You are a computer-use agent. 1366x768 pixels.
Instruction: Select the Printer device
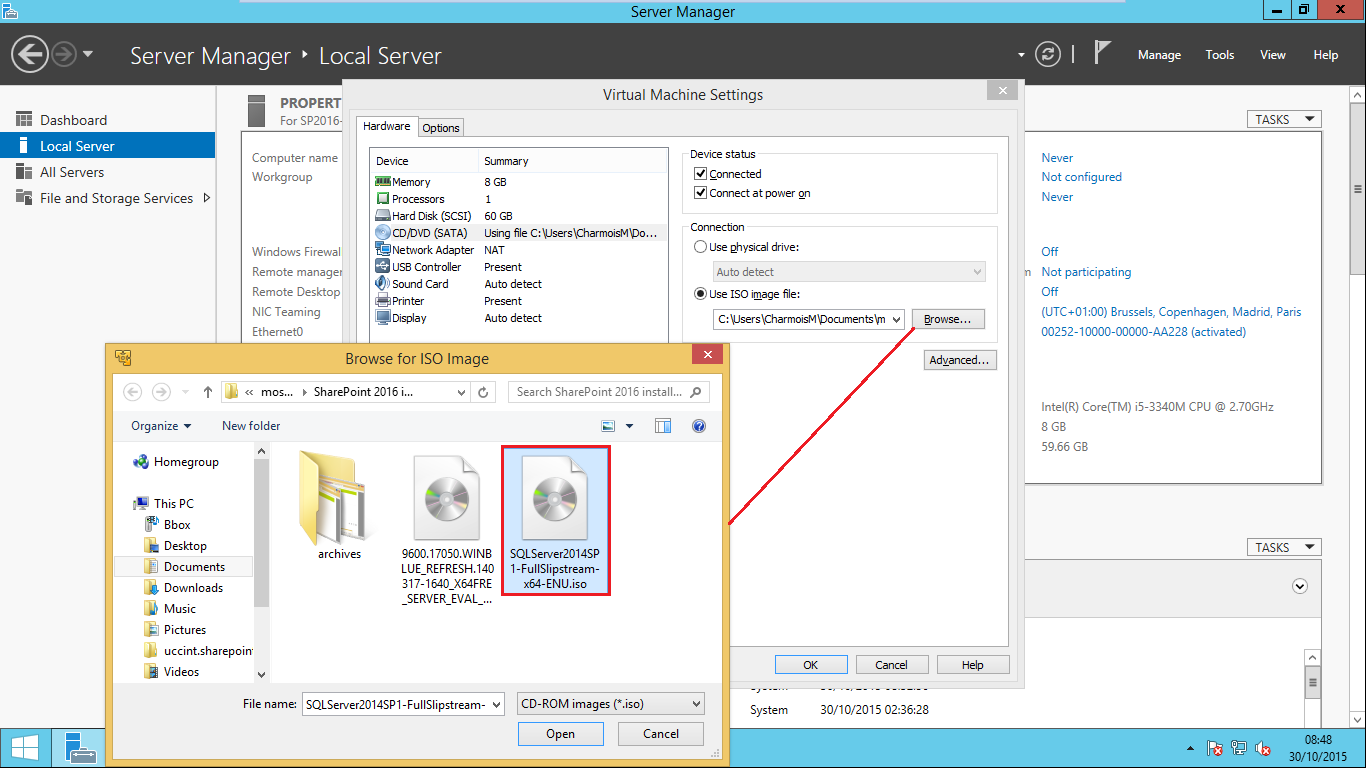tap(518, 301)
